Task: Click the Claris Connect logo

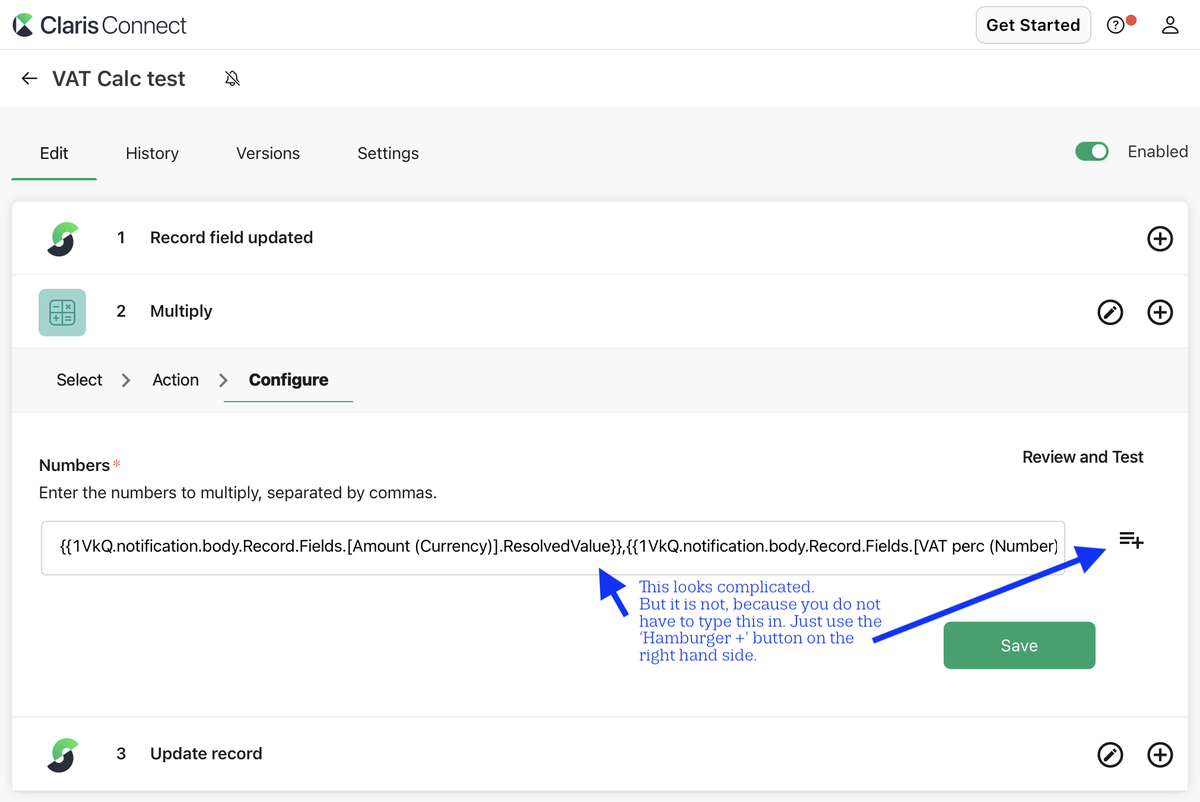Action: [x=99, y=25]
